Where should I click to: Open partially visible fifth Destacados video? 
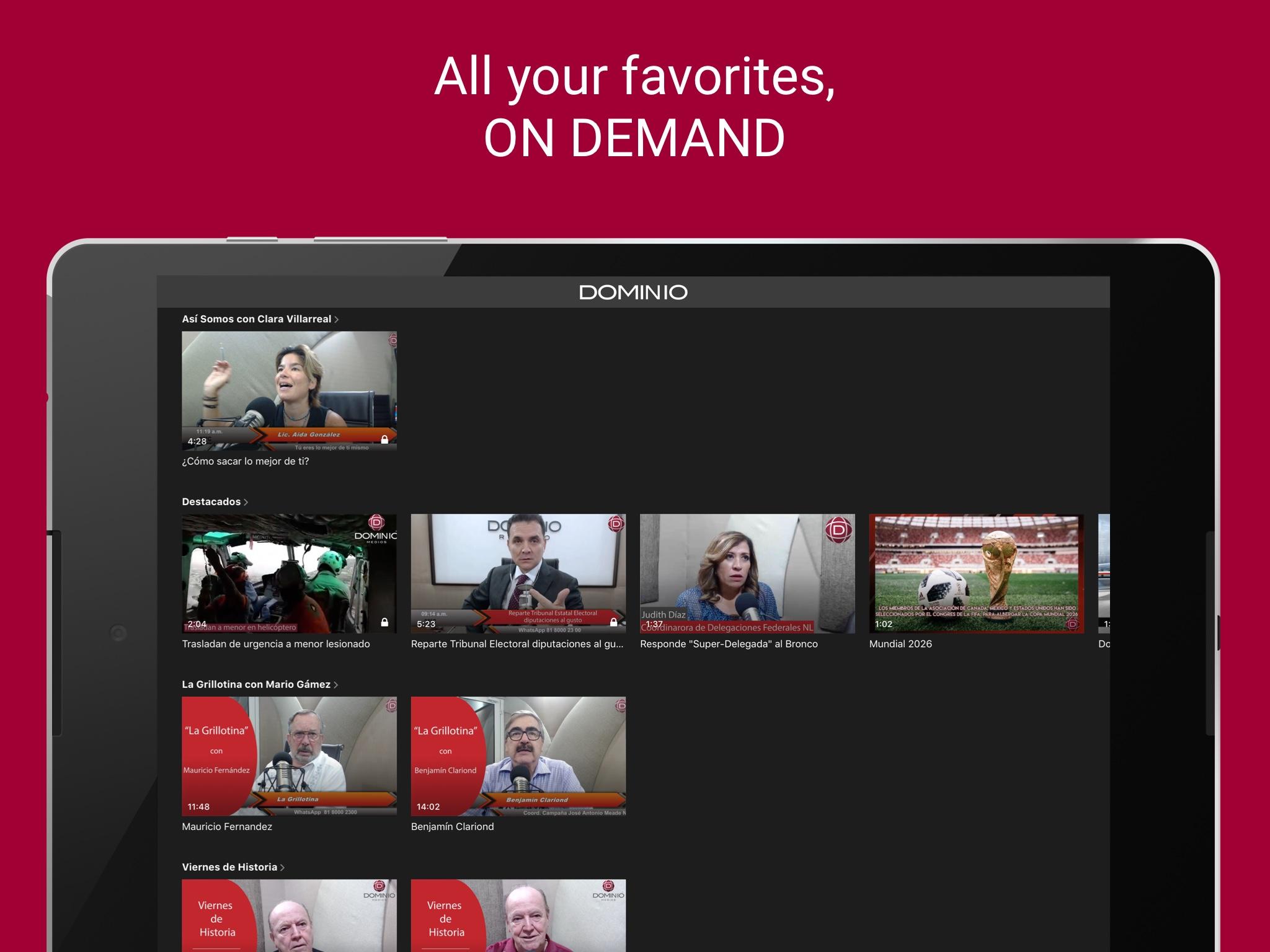tap(1104, 573)
